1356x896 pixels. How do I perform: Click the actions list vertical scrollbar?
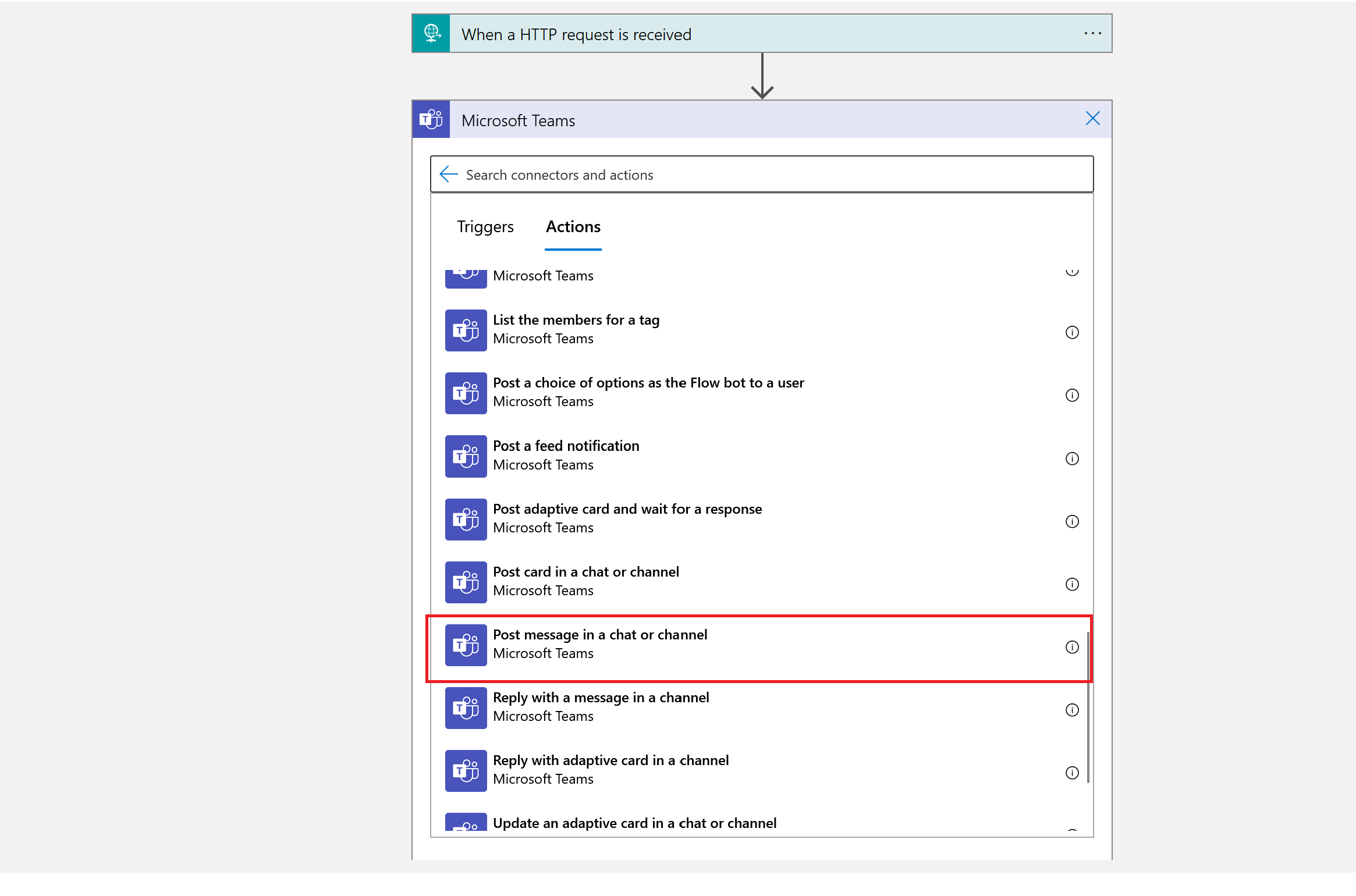(x=1088, y=707)
